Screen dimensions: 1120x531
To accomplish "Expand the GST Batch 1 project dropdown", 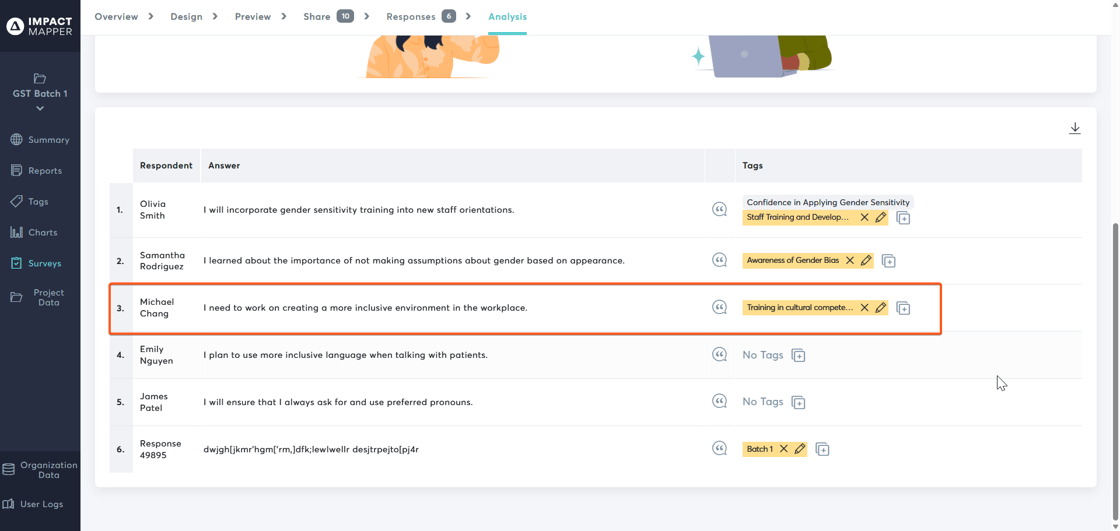I will 40,108.
